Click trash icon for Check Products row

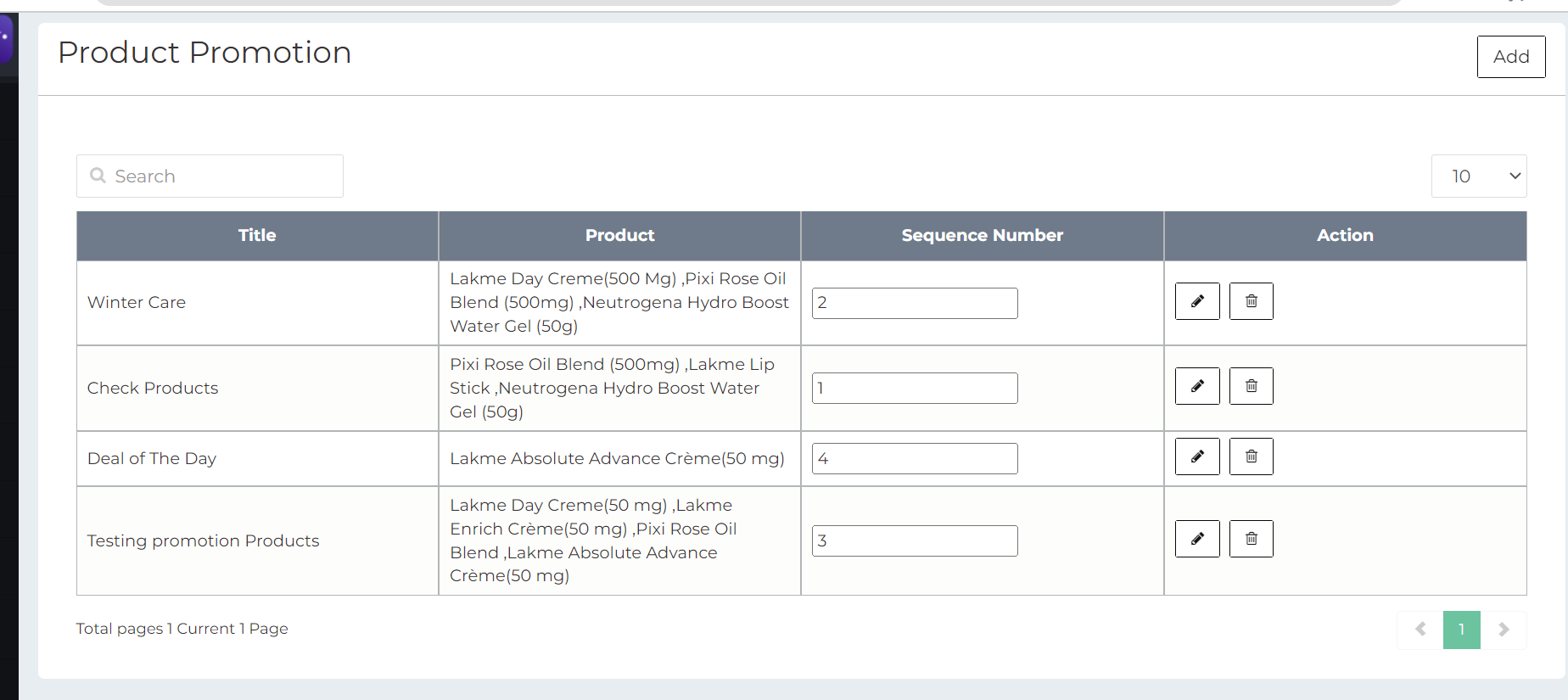[1252, 386]
